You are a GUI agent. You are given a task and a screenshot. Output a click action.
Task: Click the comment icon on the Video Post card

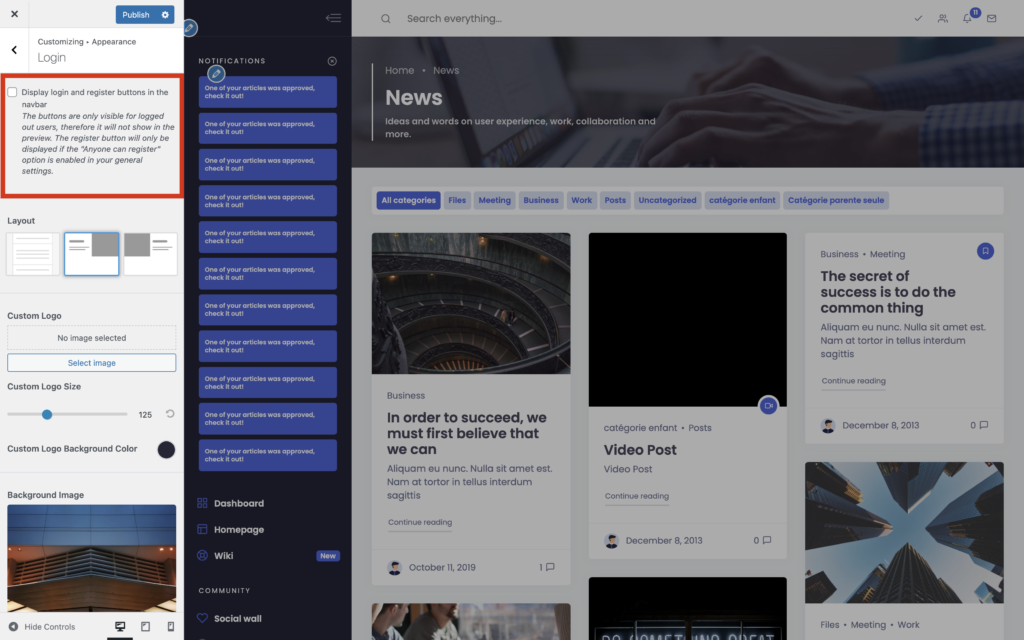(767, 540)
